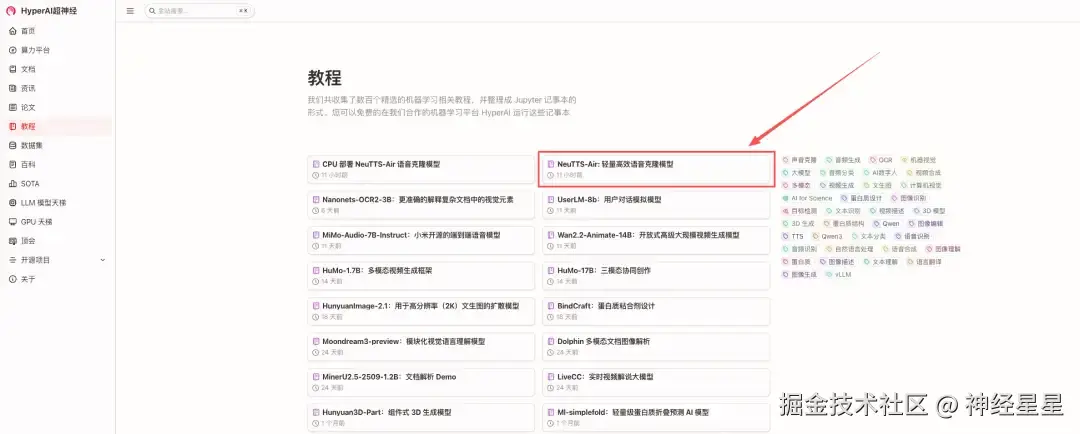Filter by the 声音克隆 tag

point(800,160)
